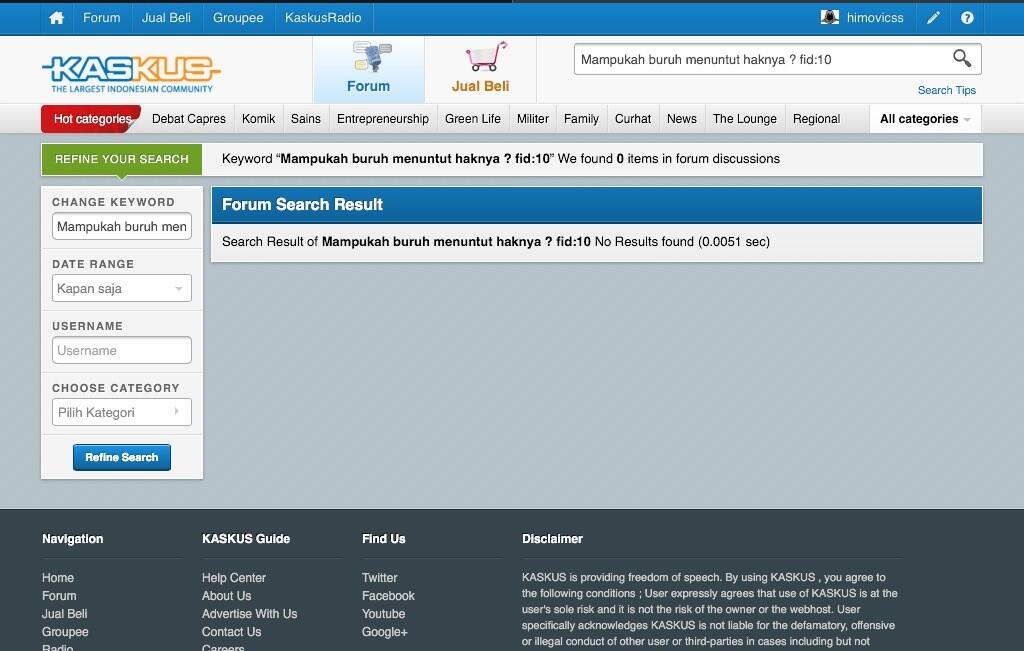Image resolution: width=1024 pixels, height=651 pixels.
Task: Click the Refine Search button
Action: [x=121, y=457]
